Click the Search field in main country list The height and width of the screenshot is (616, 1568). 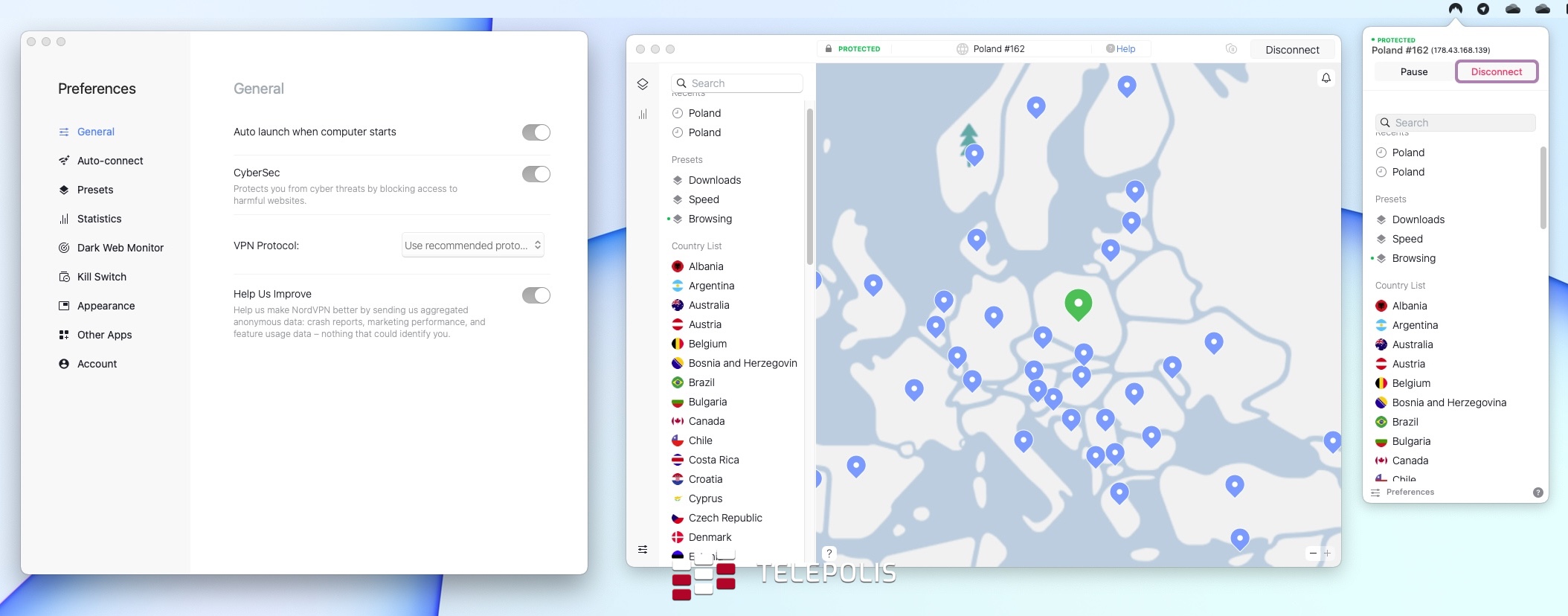click(x=736, y=83)
